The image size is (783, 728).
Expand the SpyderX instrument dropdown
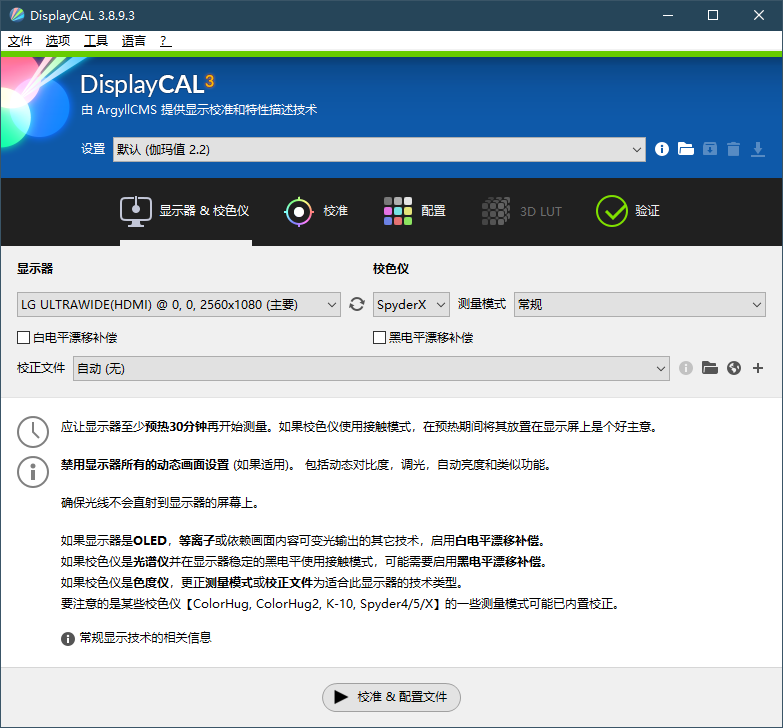pyautogui.click(x=411, y=305)
